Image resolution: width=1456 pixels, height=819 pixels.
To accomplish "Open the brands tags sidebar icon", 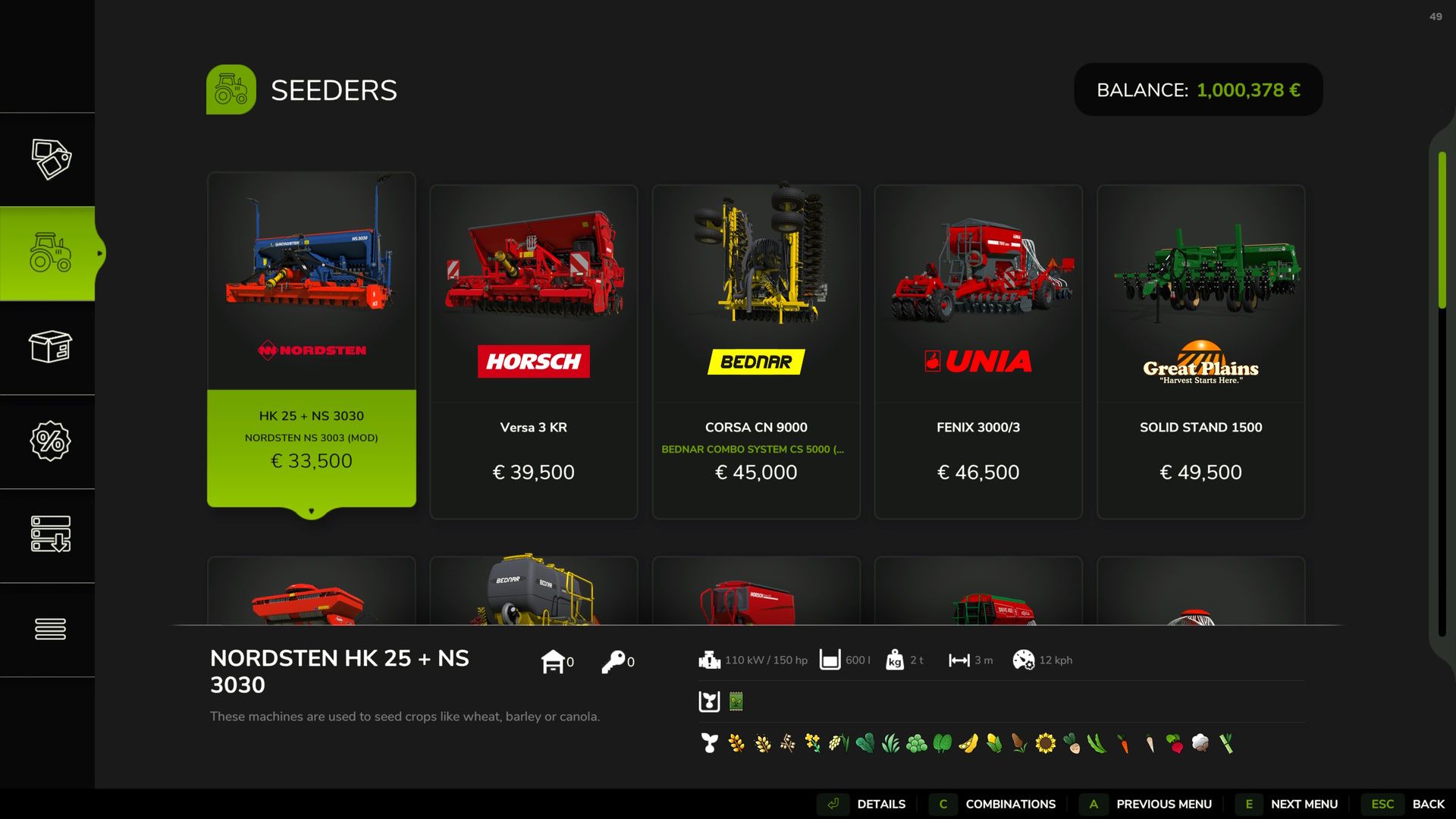I will click(51, 159).
